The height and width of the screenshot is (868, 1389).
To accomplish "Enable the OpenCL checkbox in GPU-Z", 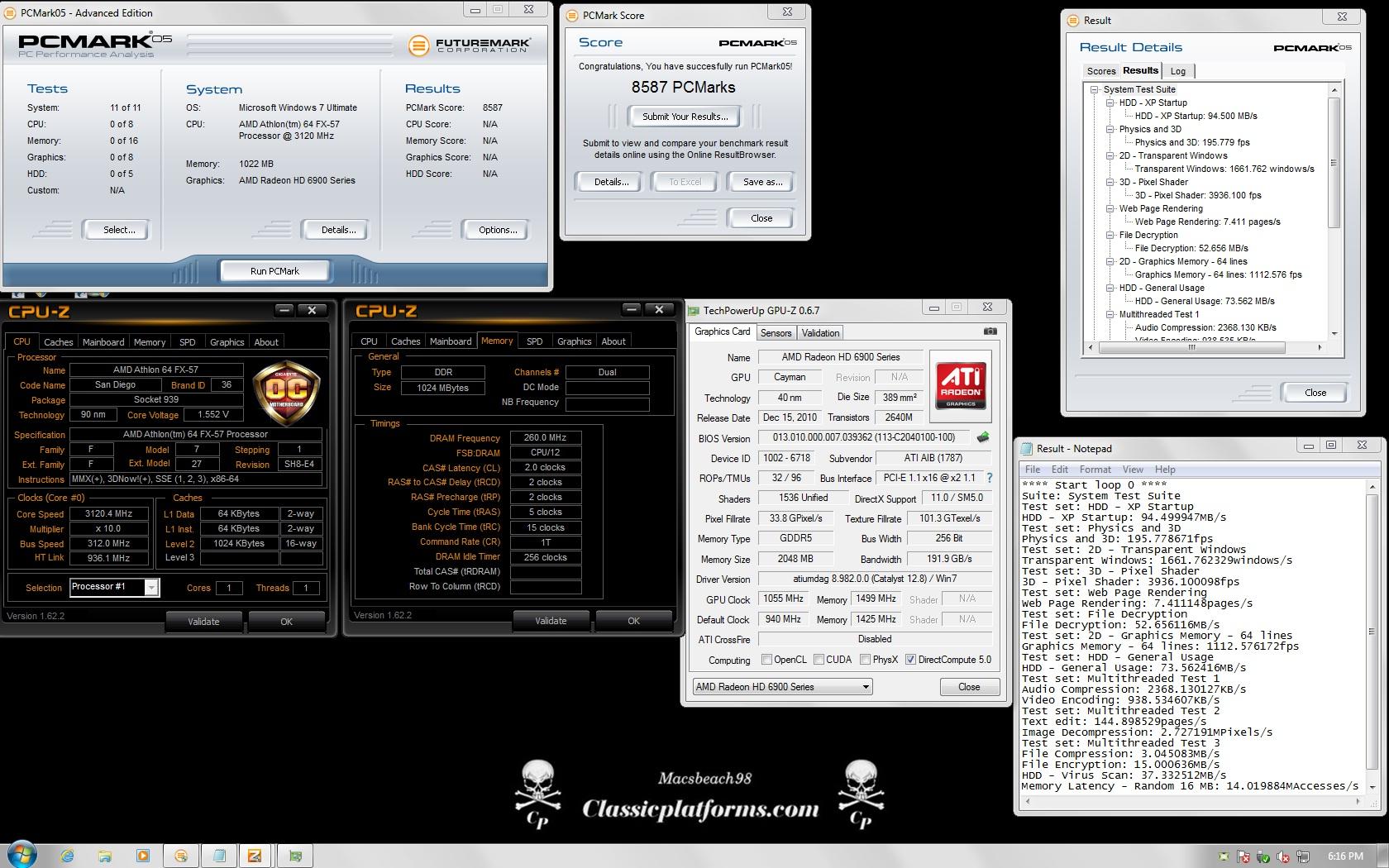I will coord(766,660).
